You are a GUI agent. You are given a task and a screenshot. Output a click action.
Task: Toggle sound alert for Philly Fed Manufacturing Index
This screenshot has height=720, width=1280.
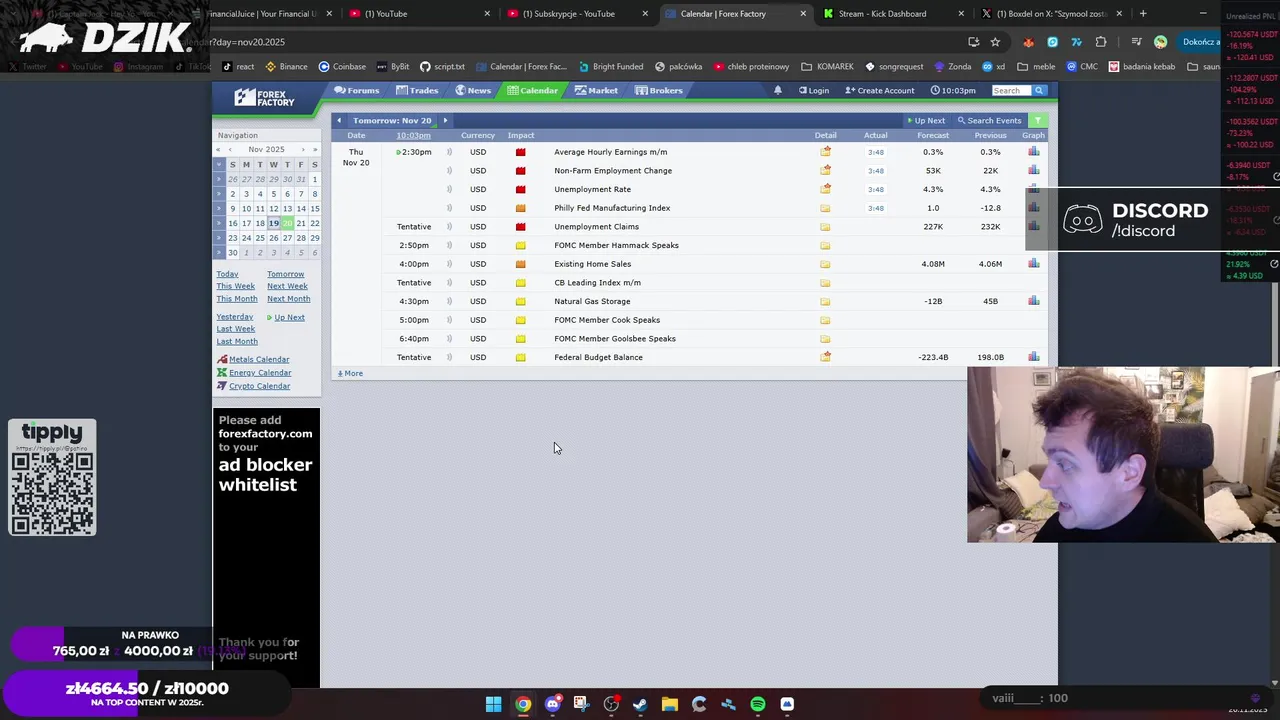[x=449, y=208]
